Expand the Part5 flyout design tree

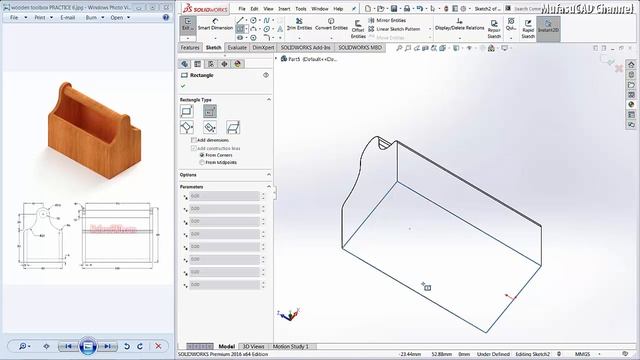(276, 59)
